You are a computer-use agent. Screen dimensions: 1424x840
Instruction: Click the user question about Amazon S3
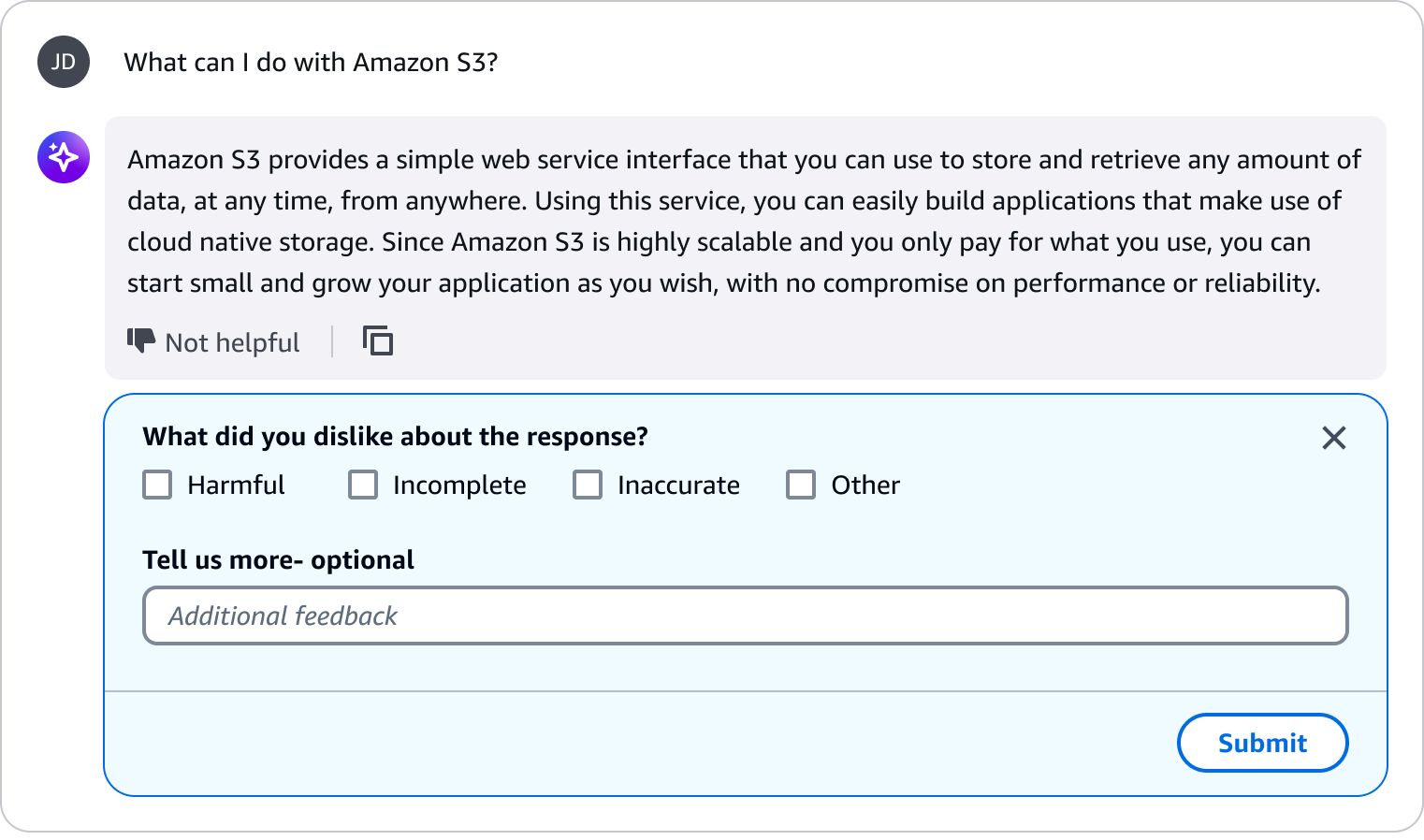[x=311, y=62]
